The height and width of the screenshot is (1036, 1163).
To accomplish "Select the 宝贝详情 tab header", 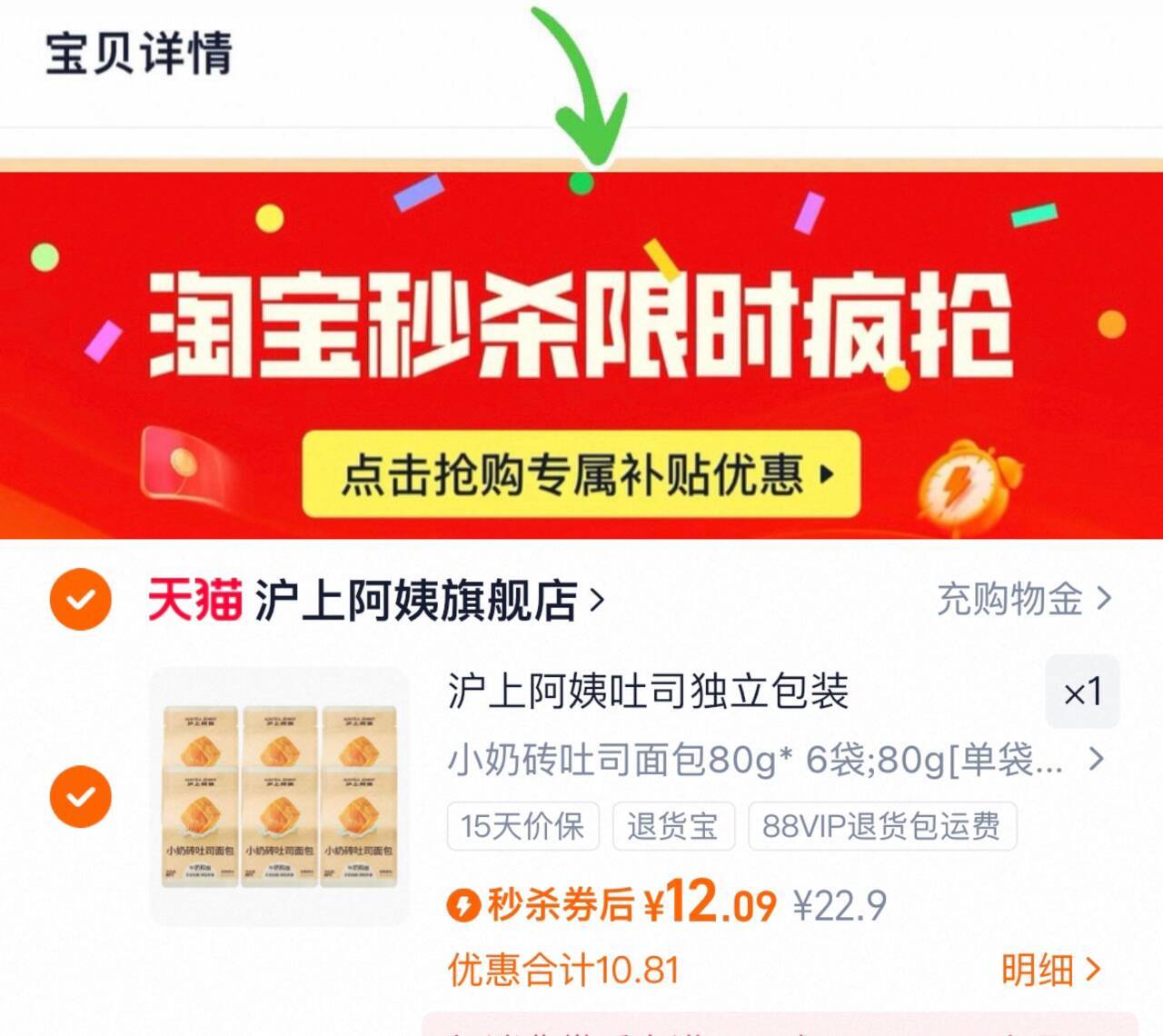I will 139,53.
